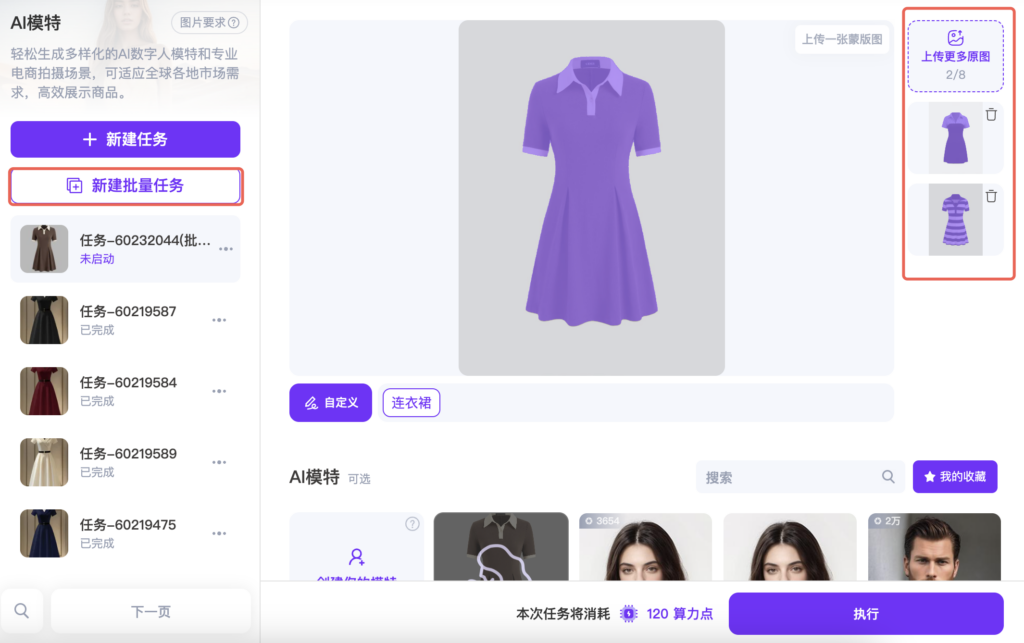The height and width of the screenshot is (643, 1024).
Task: Select the 连衣裙 tag
Action: coord(411,403)
